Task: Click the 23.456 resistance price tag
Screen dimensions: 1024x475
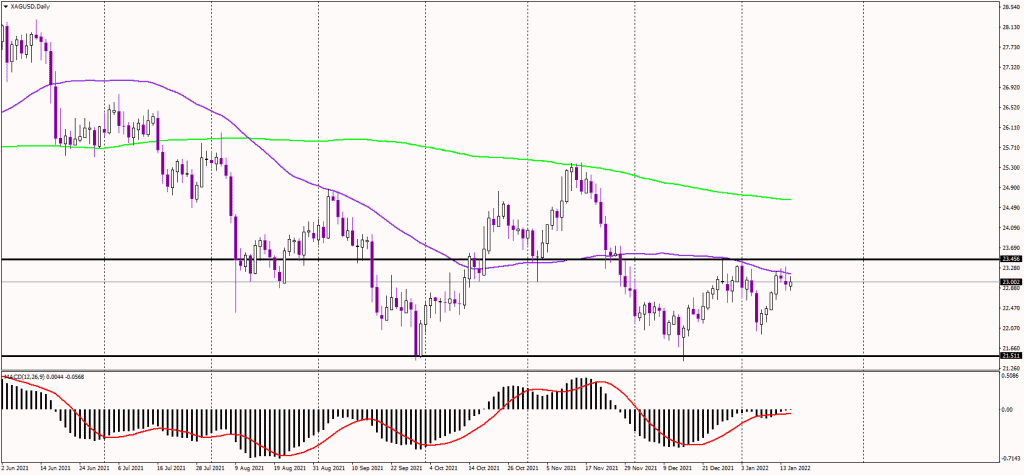Action: point(1010,259)
